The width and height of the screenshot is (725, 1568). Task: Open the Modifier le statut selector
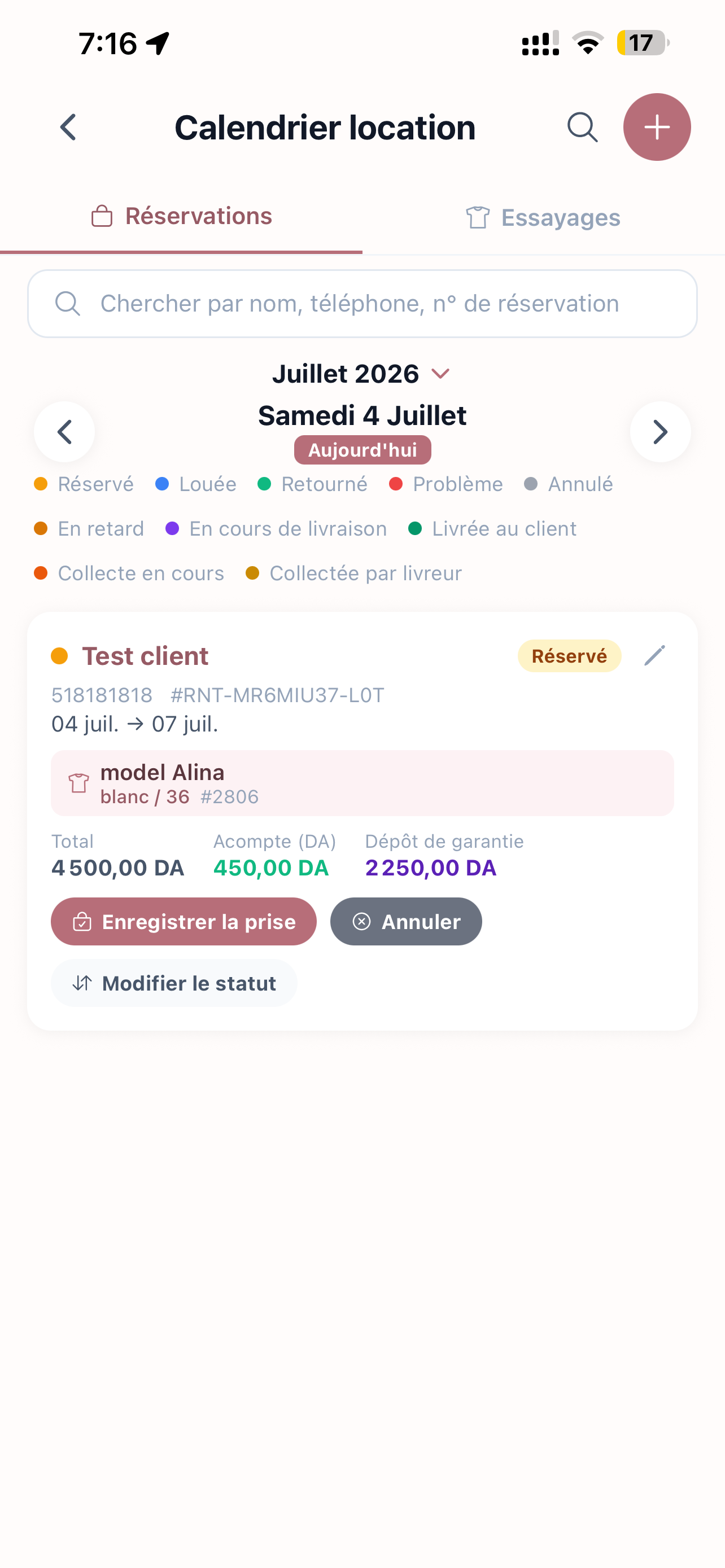pyautogui.click(x=174, y=983)
